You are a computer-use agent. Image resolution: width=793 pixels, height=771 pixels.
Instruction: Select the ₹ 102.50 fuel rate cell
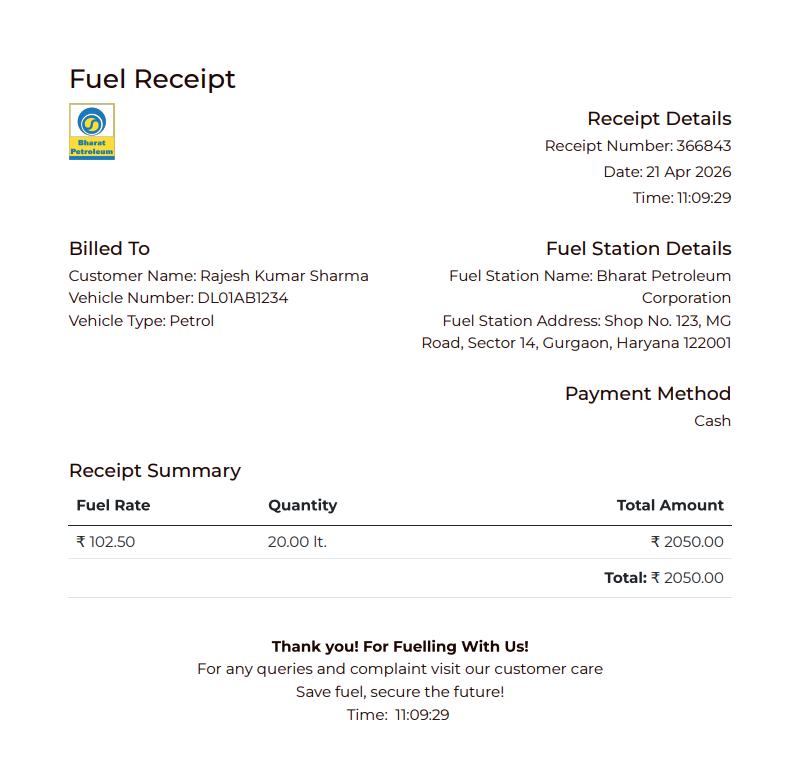106,542
